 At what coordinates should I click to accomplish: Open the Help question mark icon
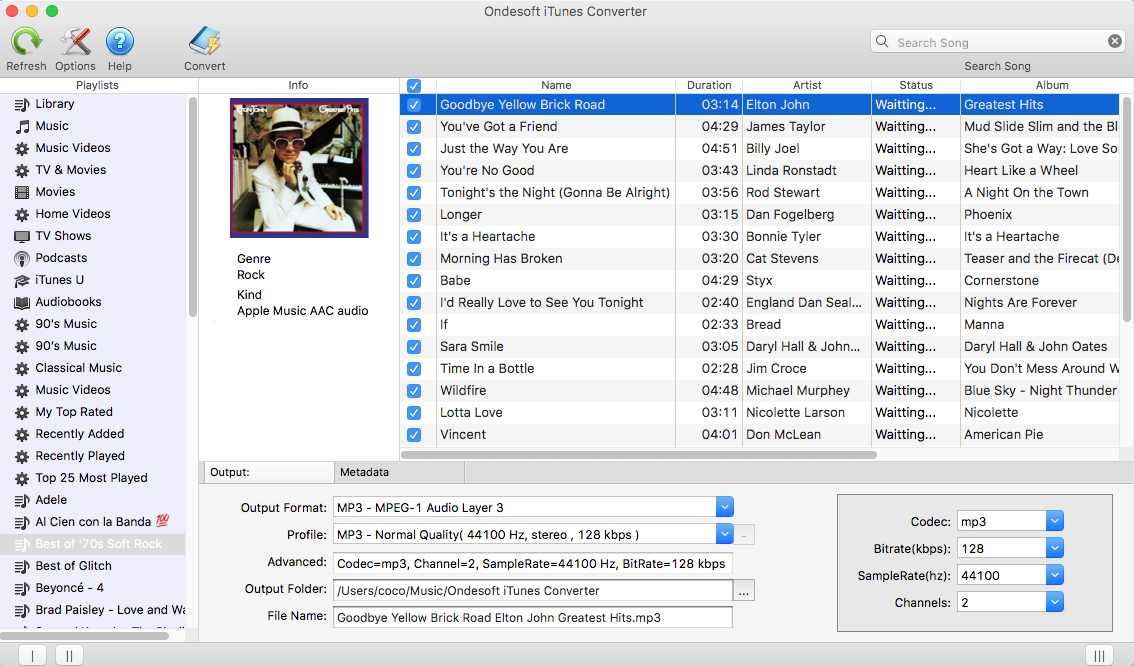(x=119, y=41)
